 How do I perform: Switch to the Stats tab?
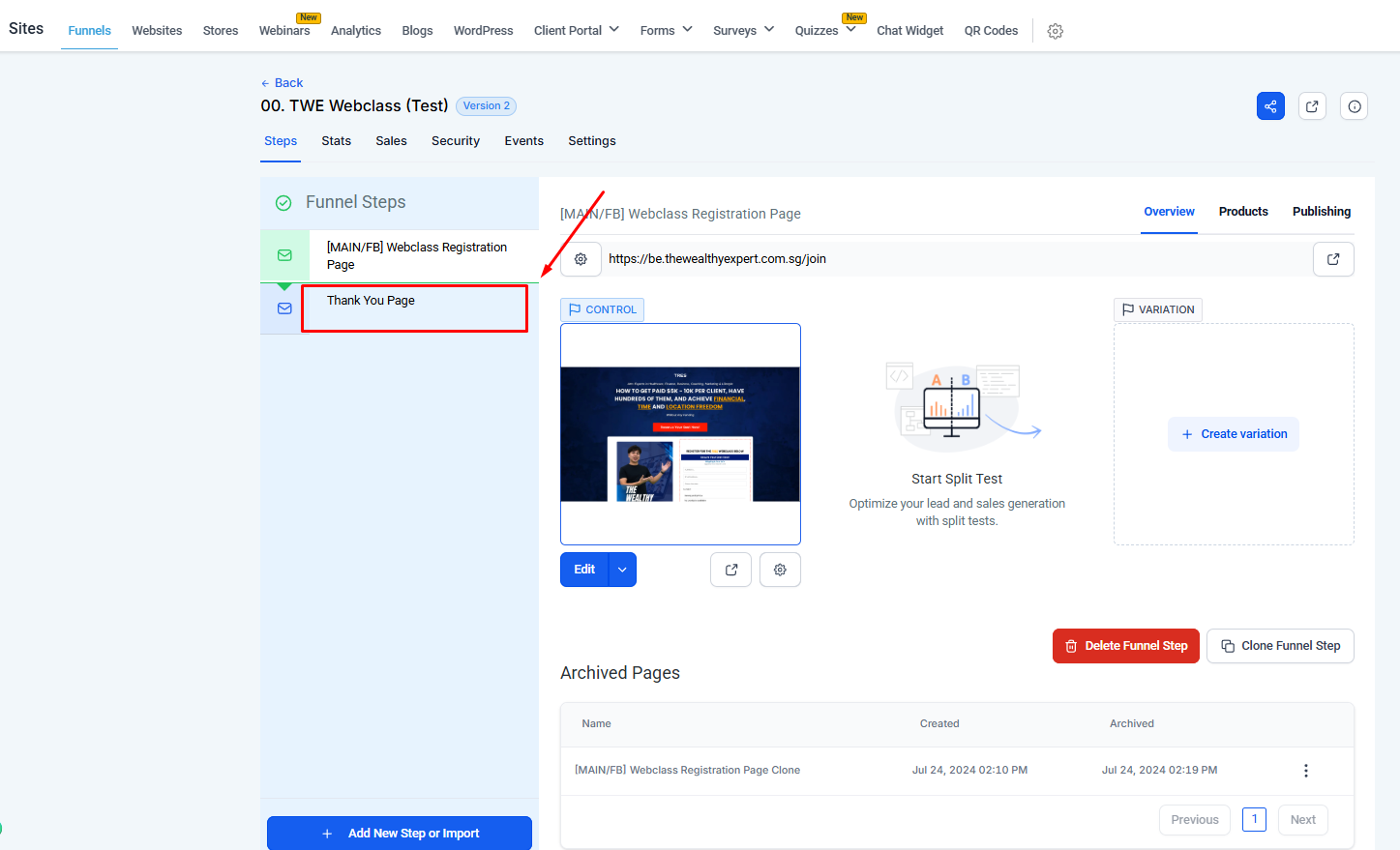tap(336, 141)
